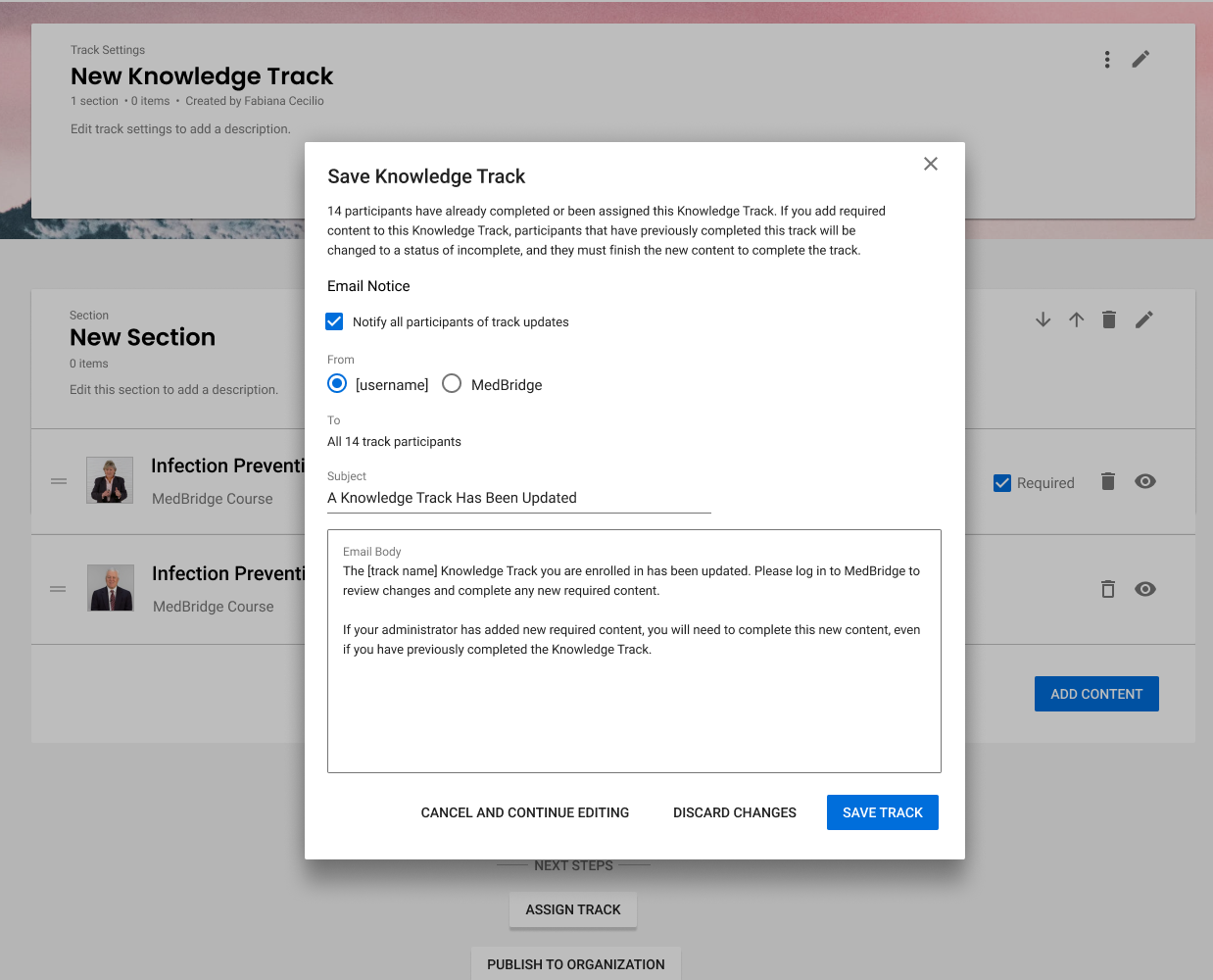Click 'Edit this section to add a description.'
This screenshot has width=1213, height=980.
[x=173, y=390]
